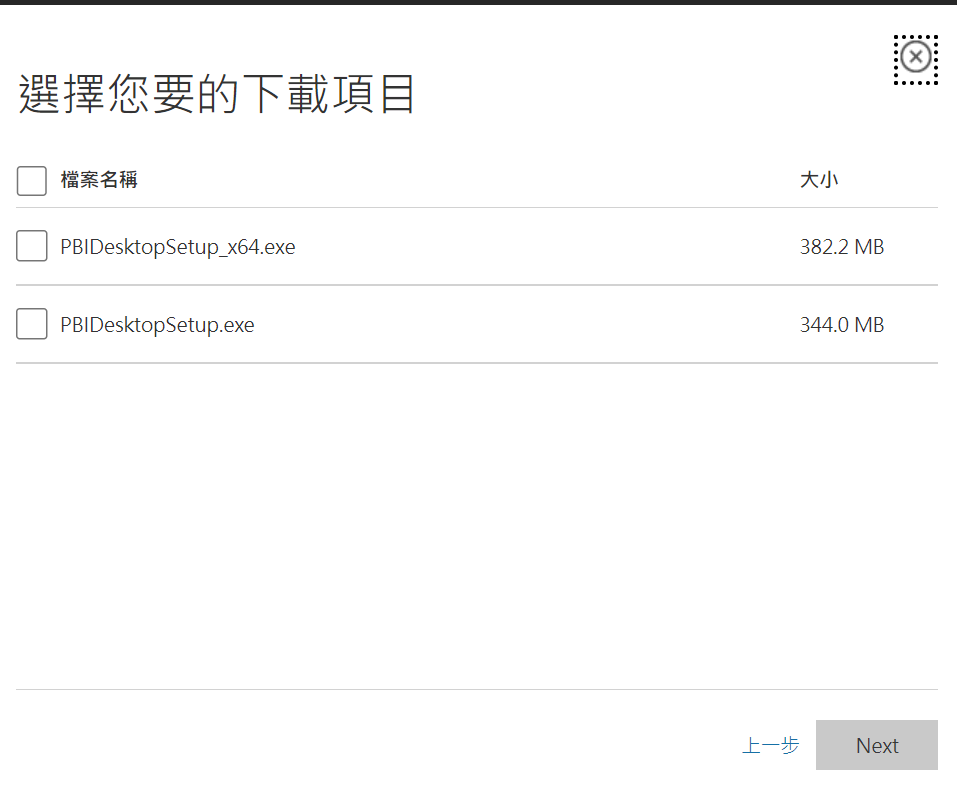957x800 pixels.
Task: Check the PBIDesktopSetup.exe checkbox
Action: (32, 323)
